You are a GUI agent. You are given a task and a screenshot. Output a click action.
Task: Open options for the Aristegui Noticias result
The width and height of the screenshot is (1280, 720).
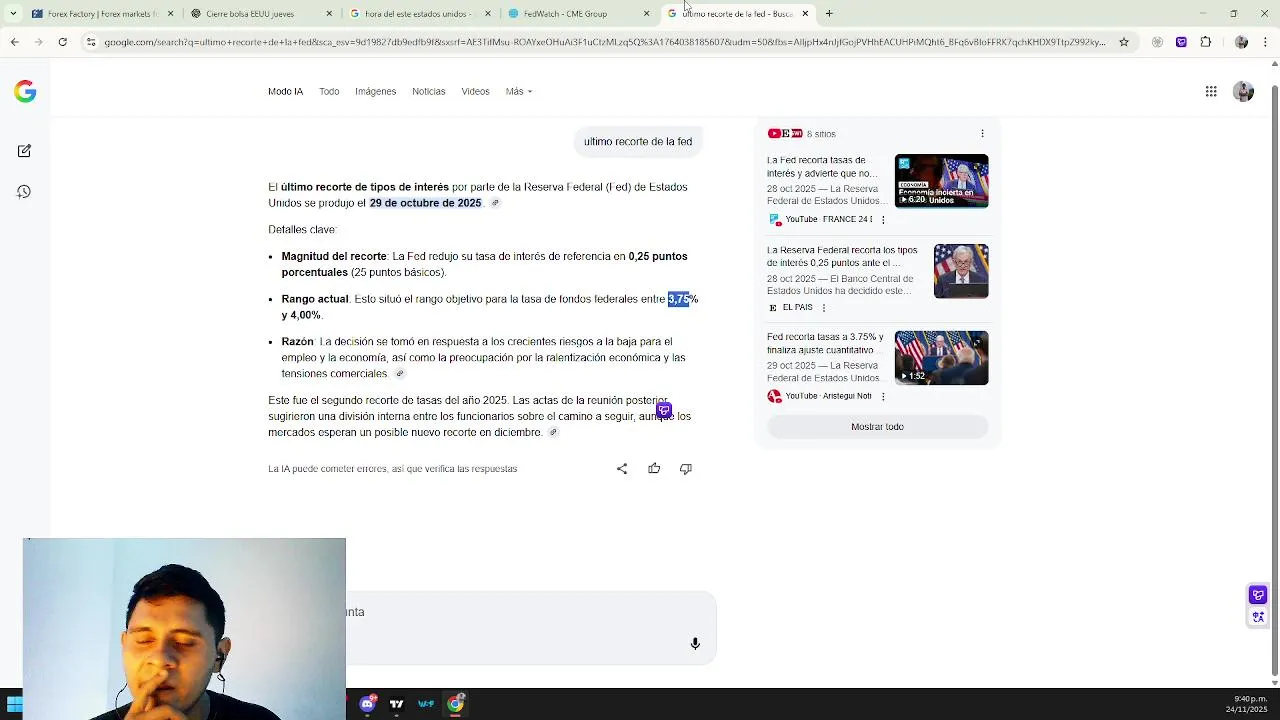click(x=882, y=397)
